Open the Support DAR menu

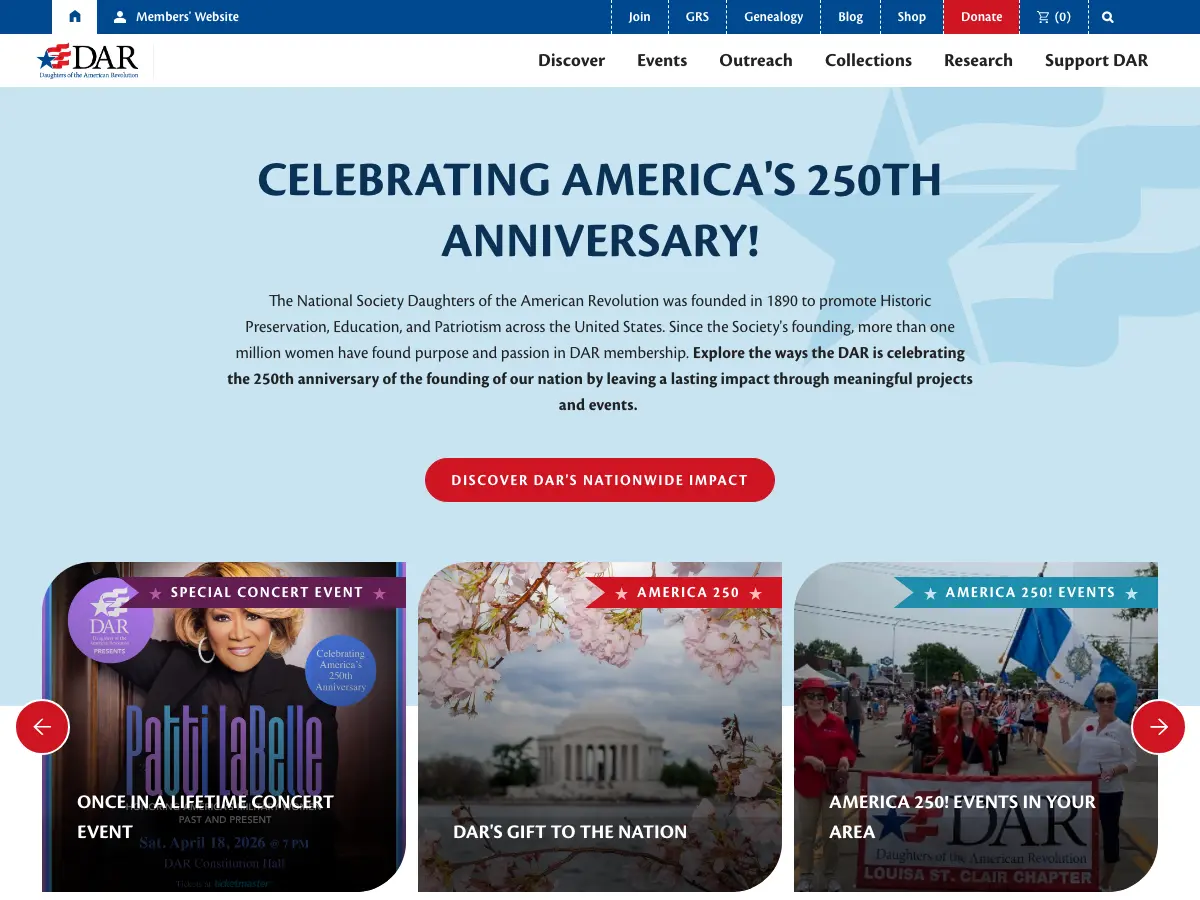[1096, 60]
